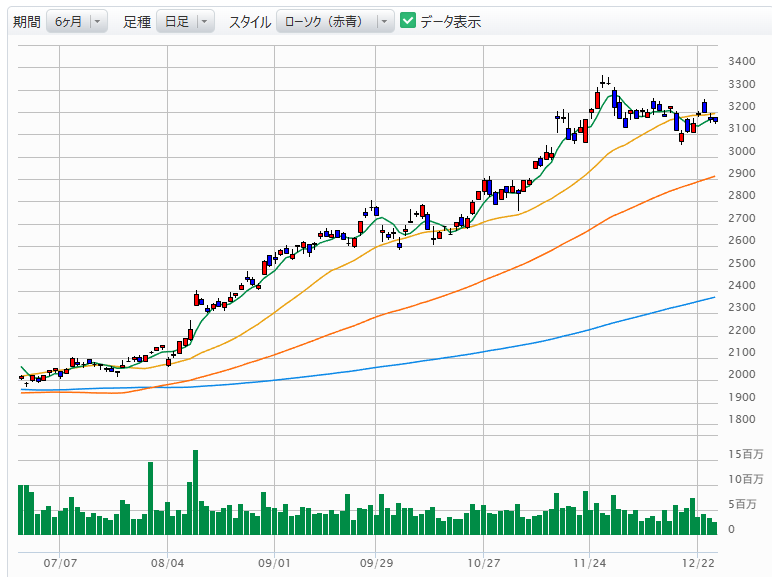Uncheck the データ表示 checkbox
The width and height of the screenshot is (772, 577).
click(408, 21)
